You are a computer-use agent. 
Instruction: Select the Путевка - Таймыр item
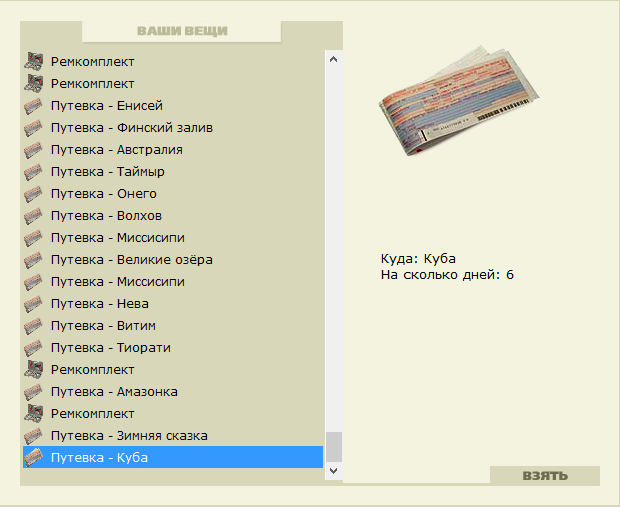tap(173, 172)
